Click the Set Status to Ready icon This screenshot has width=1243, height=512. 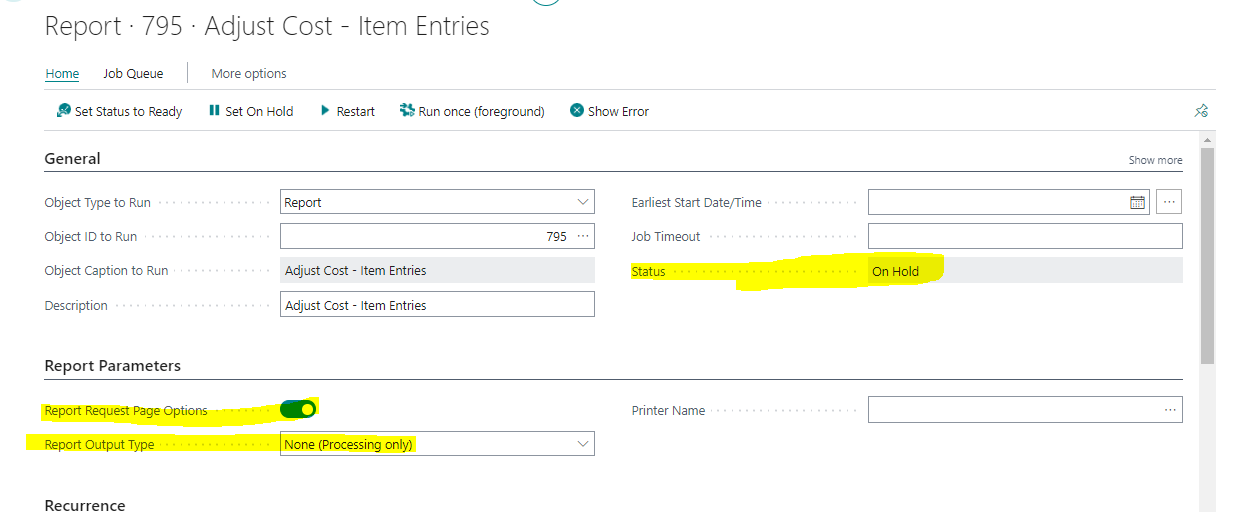pyautogui.click(x=63, y=111)
